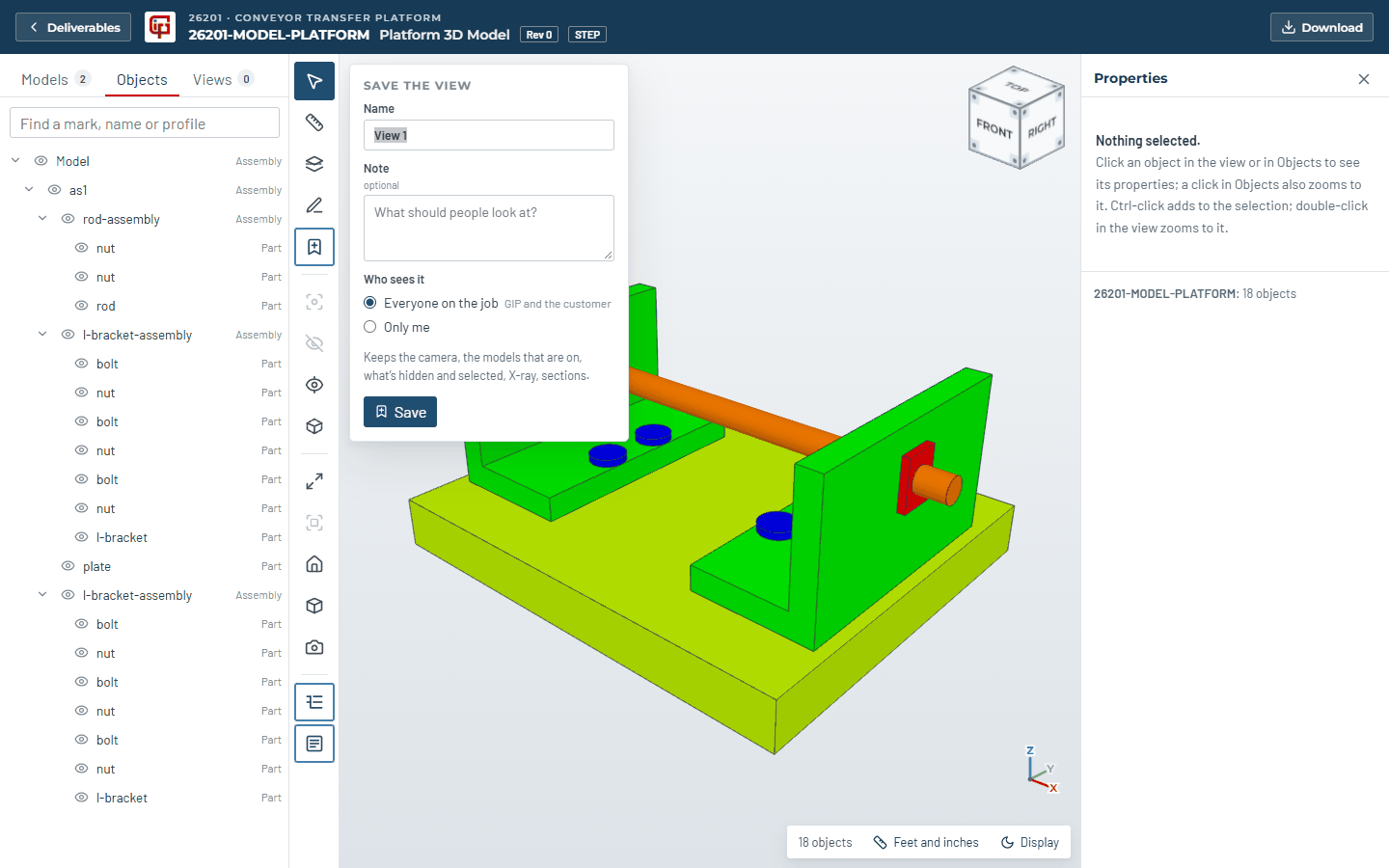Image resolution: width=1389 pixels, height=868 pixels.
Task: Close the Properties panel
Action: 1364,79
